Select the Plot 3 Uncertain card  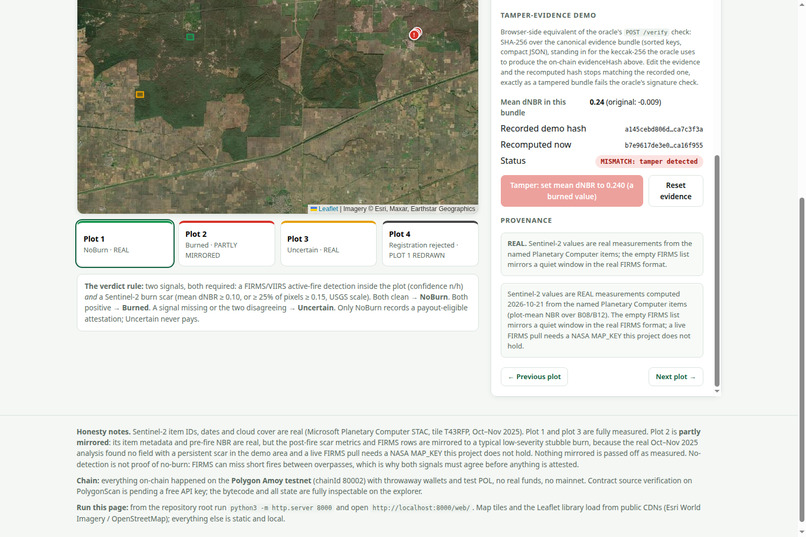point(328,244)
